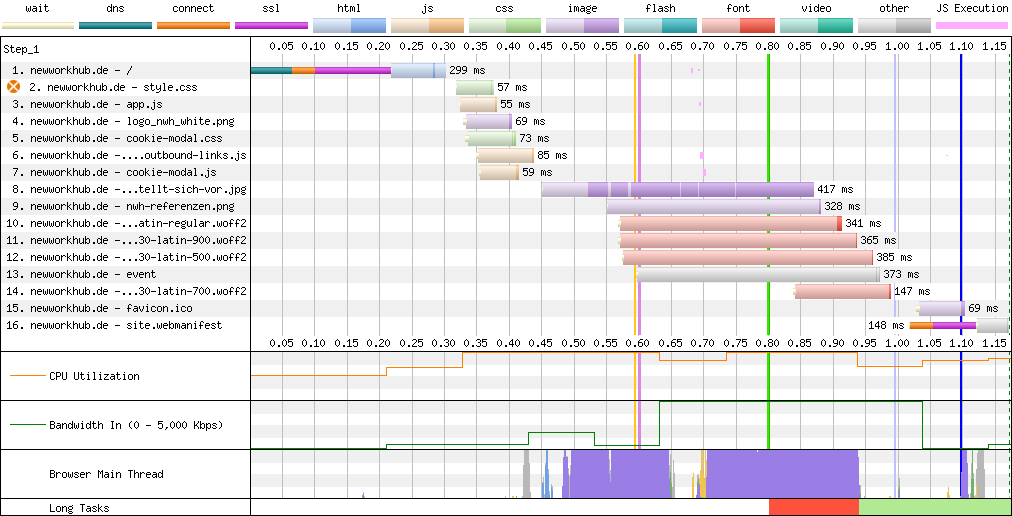The width and height of the screenshot is (1012, 516).
Task: Click the connect legend color swatch
Action: point(194,25)
